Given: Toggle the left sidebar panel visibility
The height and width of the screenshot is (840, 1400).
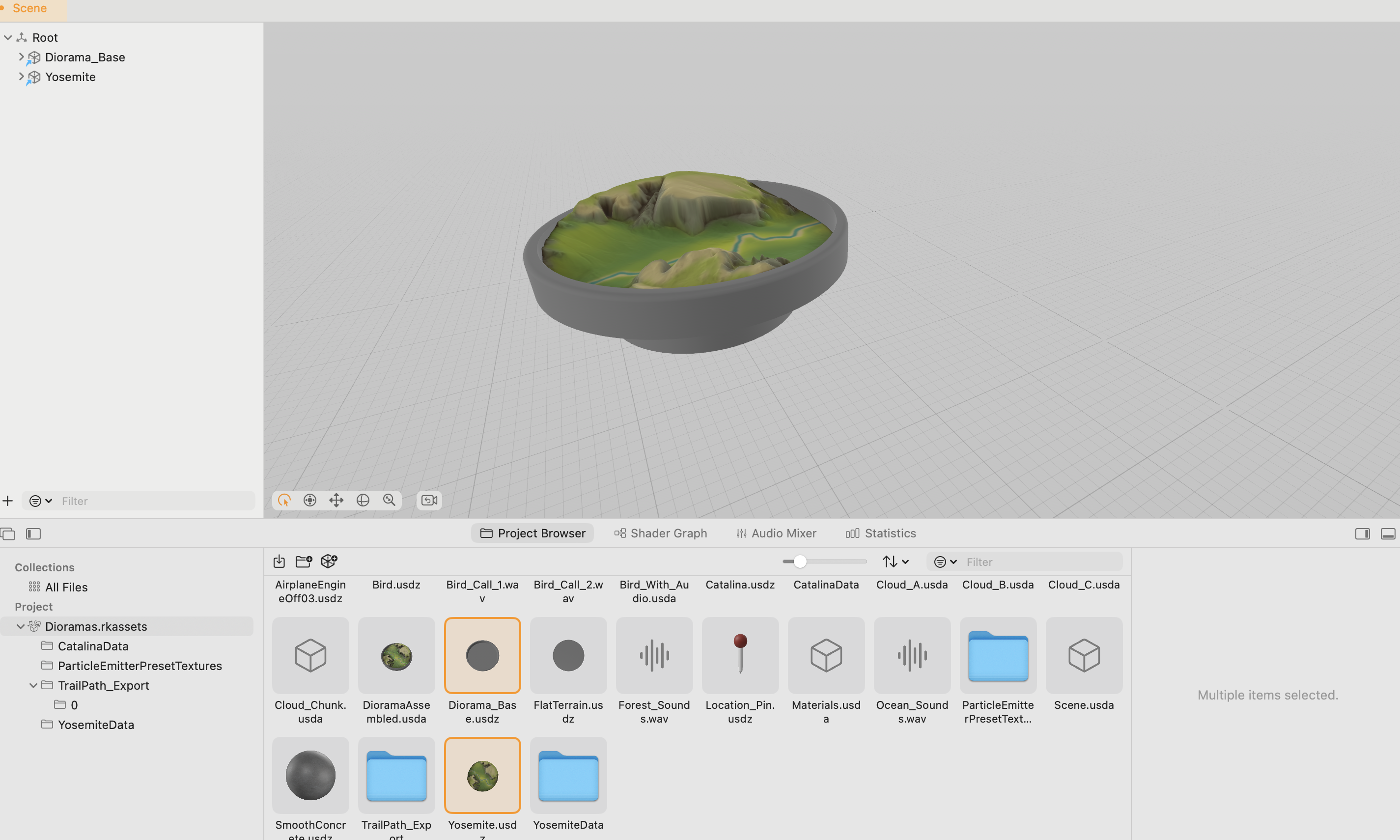Looking at the screenshot, I should pyautogui.click(x=33, y=534).
